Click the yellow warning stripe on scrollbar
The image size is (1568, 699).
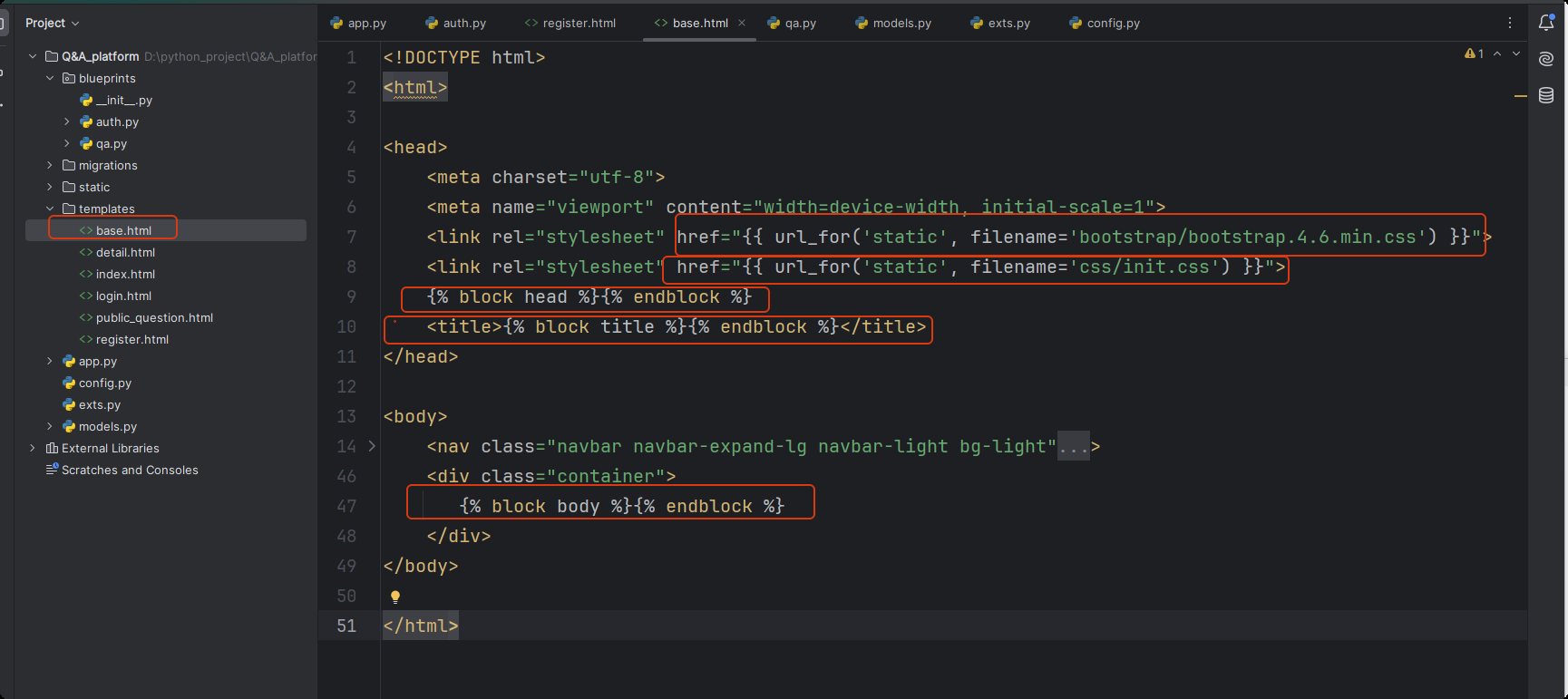coord(1521,96)
